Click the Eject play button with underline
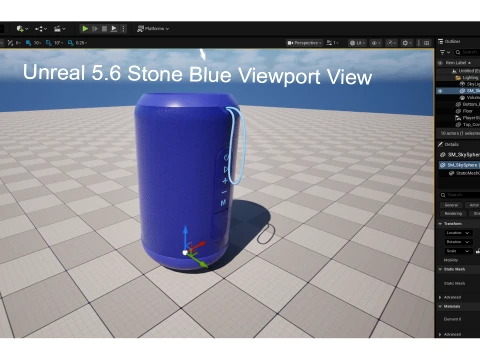This screenshot has width=480, height=360. click(114, 29)
